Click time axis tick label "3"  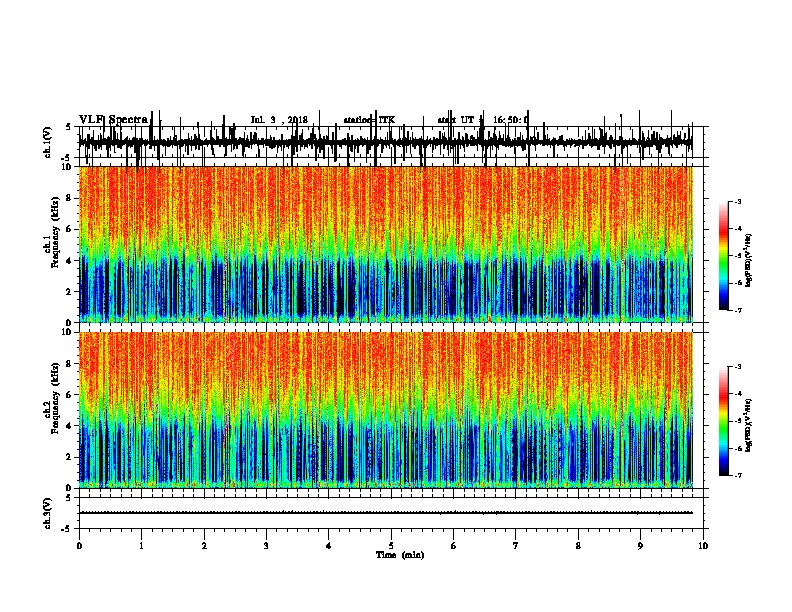coord(266,546)
